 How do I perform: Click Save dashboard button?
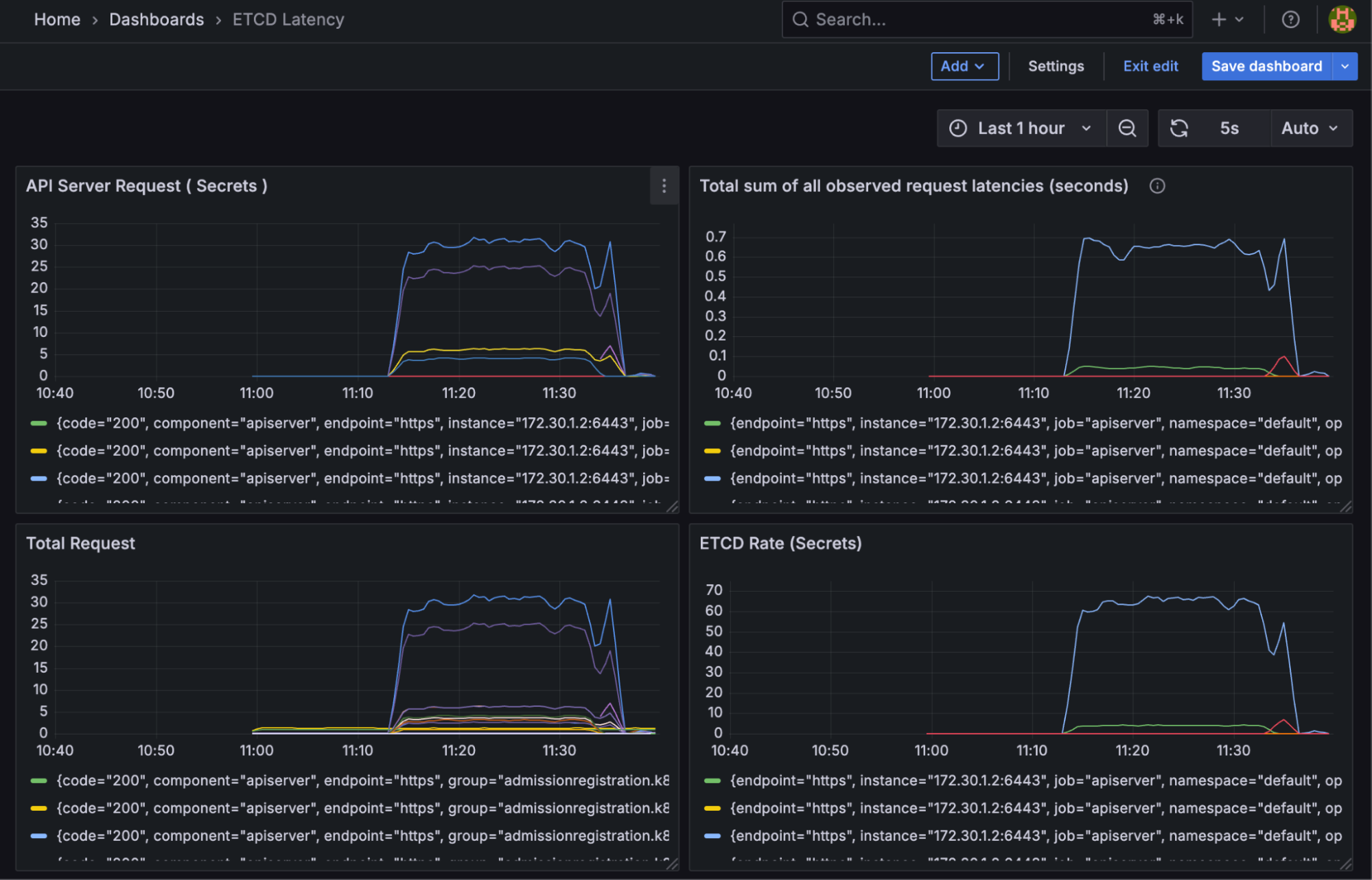pos(1266,67)
